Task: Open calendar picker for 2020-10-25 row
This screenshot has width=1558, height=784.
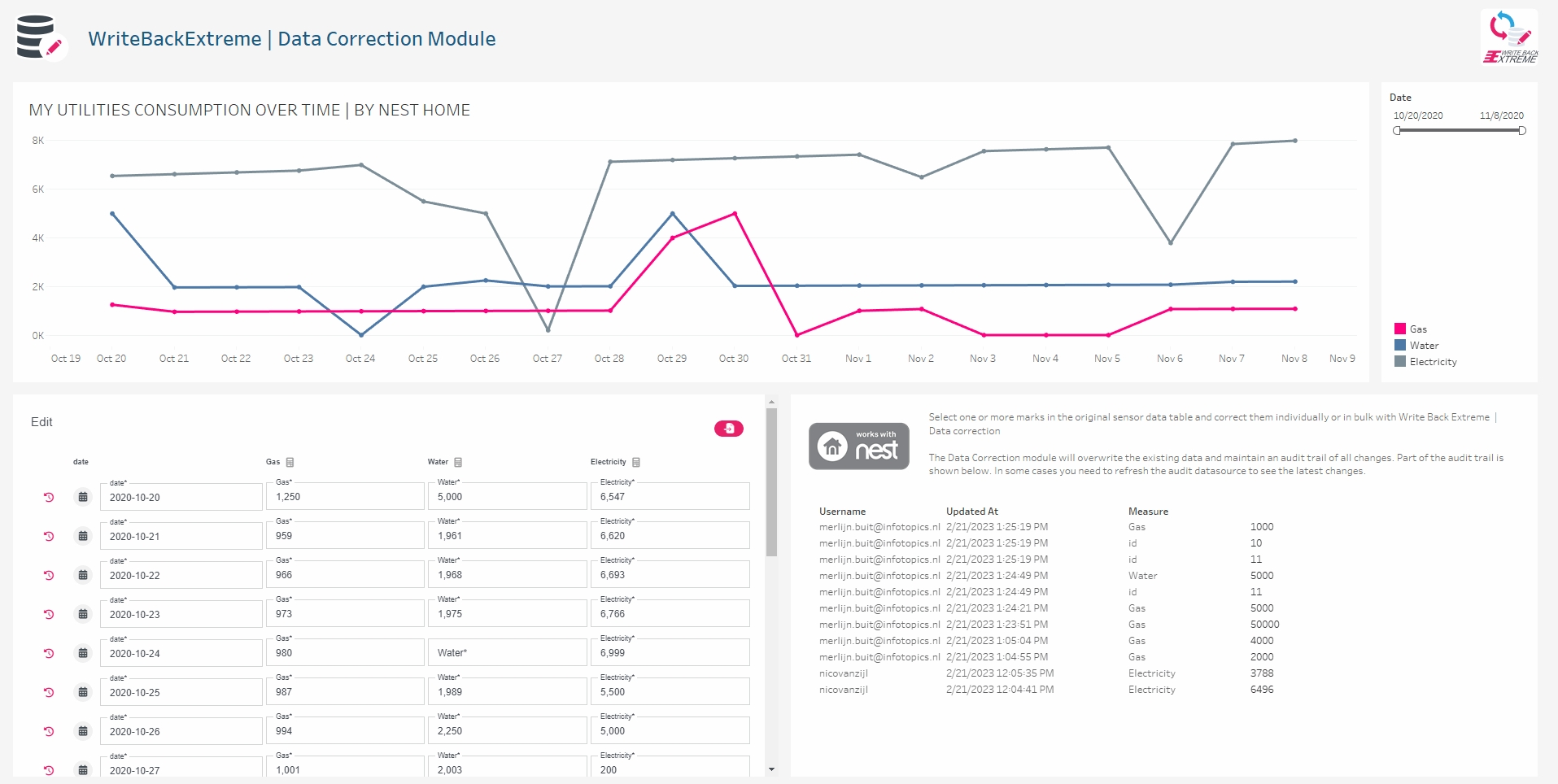Action: 83,692
